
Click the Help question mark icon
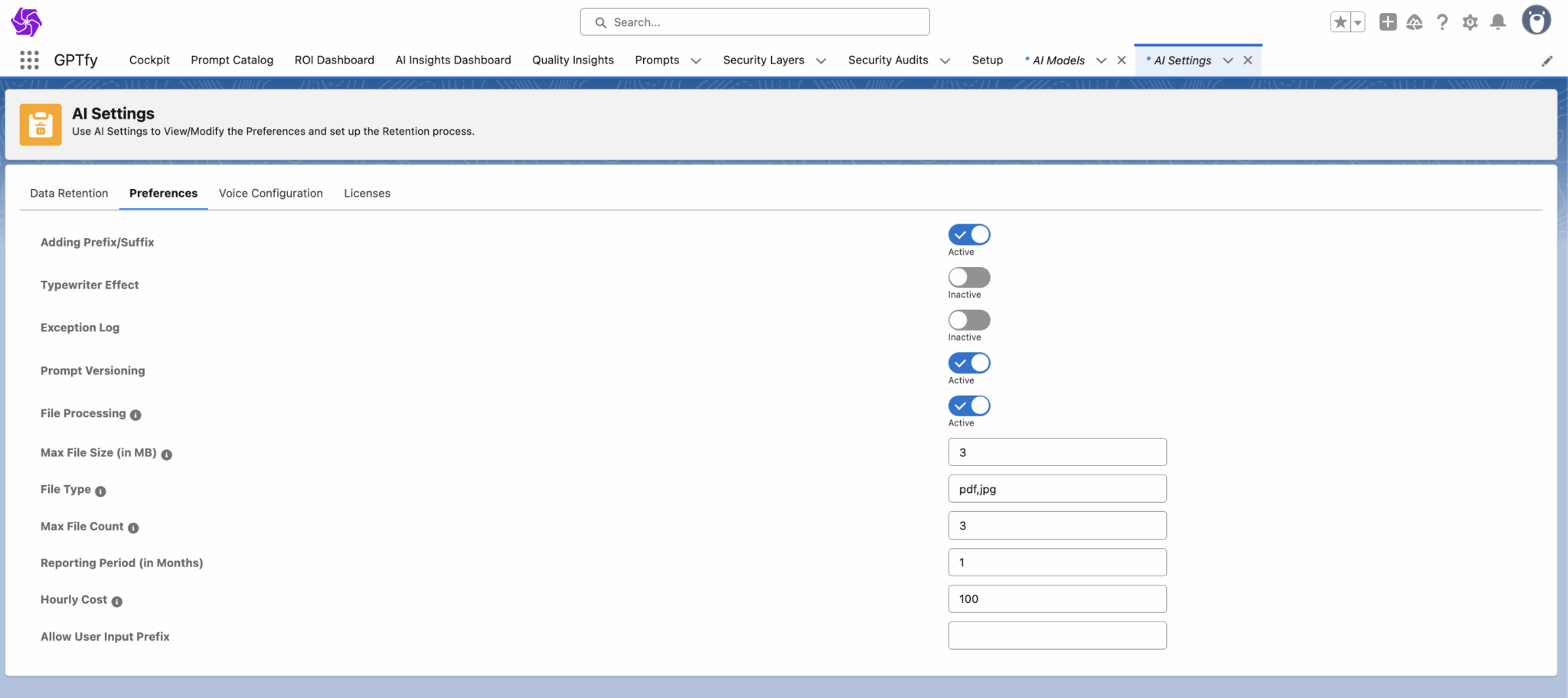point(1442,22)
